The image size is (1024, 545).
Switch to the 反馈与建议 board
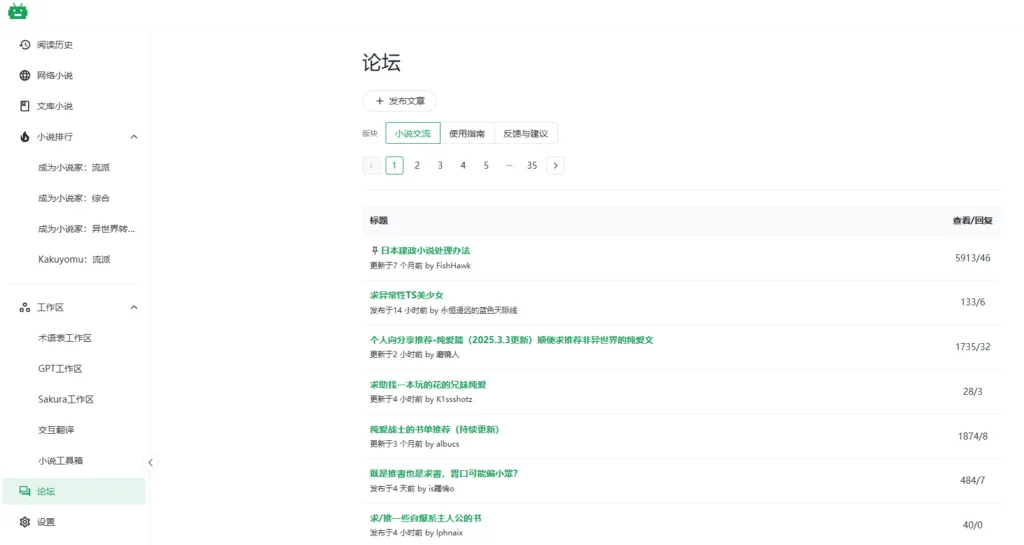click(x=526, y=133)
